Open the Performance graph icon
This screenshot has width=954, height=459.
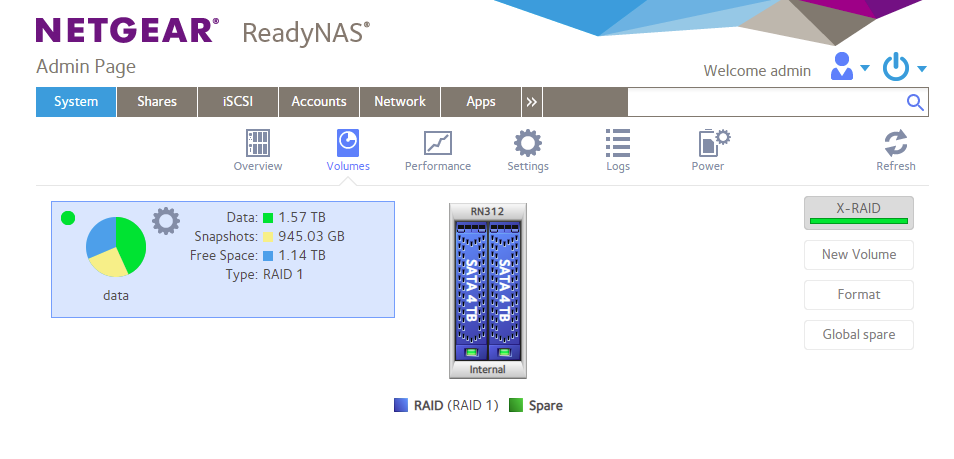click(438, 144)
